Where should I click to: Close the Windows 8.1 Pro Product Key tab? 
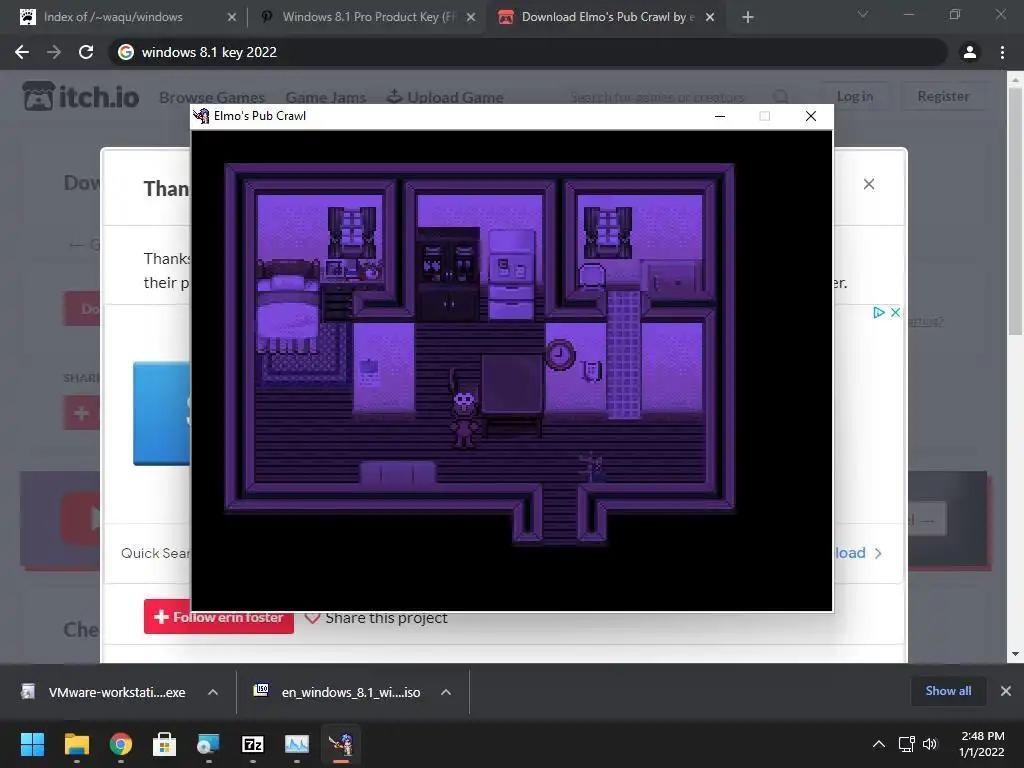[x=471, y=18]
